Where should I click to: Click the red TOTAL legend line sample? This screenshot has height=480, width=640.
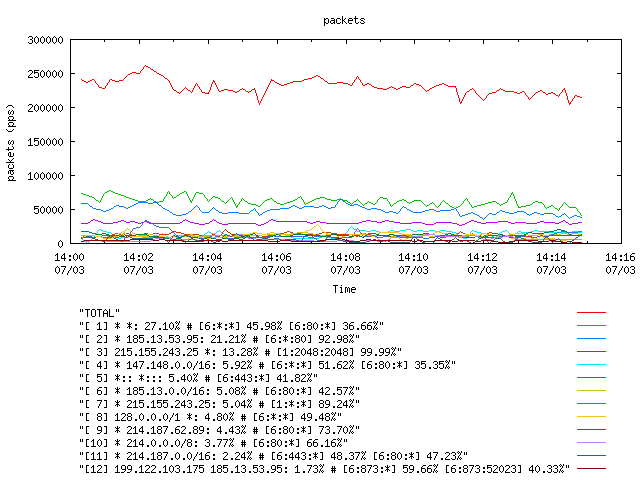click(591, 313)
